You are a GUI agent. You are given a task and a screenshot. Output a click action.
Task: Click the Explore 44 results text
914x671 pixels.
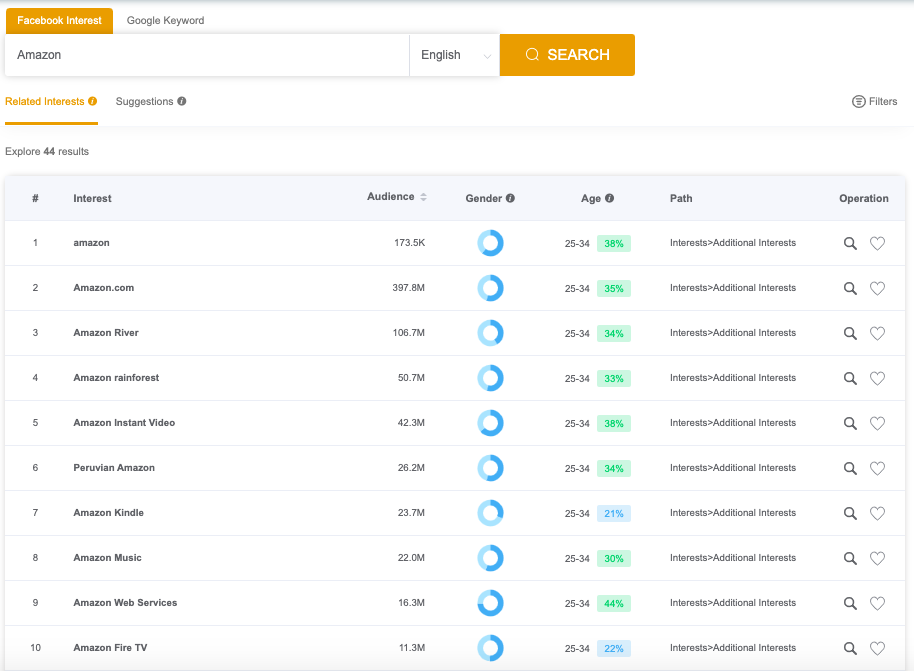click(x=47, y=152)
